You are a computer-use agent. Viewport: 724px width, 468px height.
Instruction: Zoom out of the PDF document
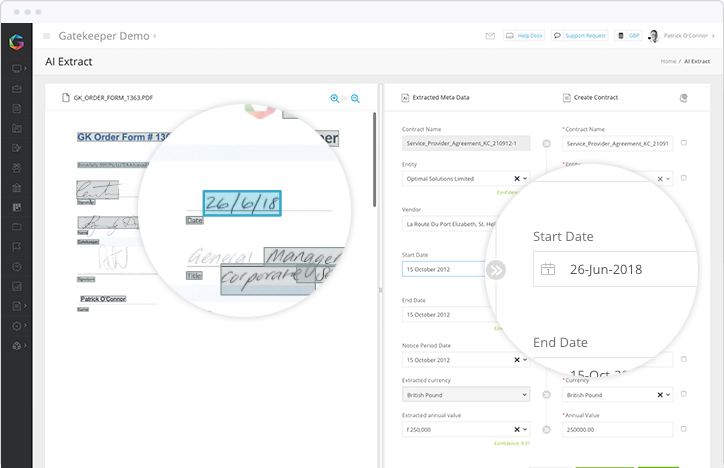click(x=355, y=98)
